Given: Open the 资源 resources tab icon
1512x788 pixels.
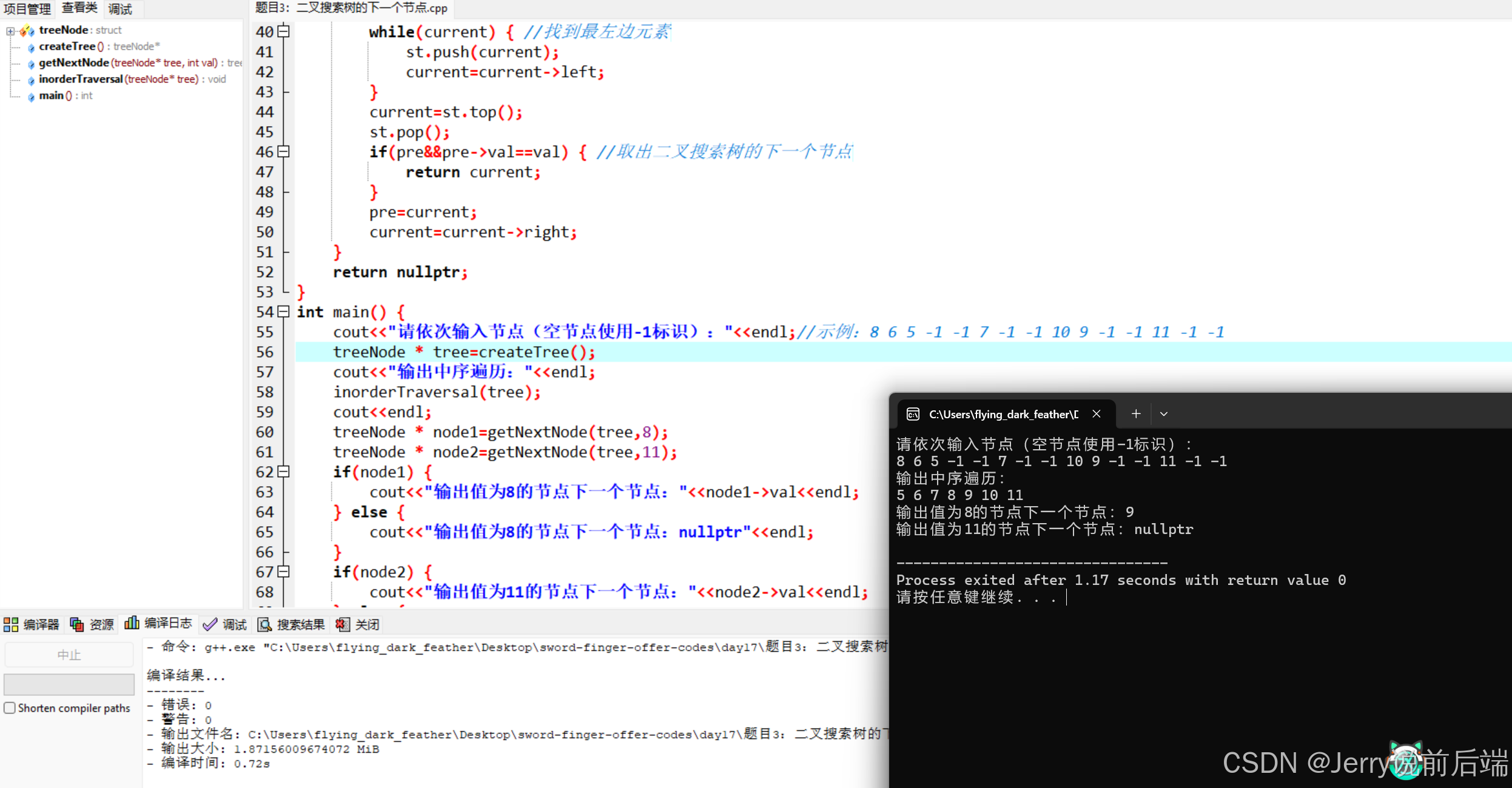Looking at the screenshot, I should point(77,624).
